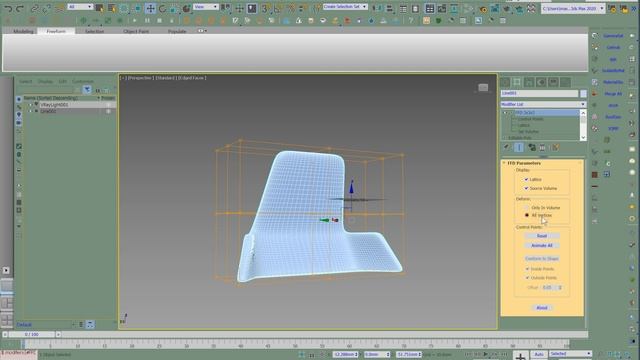Toggle the Outside Points checkbox

click(527, 278)
